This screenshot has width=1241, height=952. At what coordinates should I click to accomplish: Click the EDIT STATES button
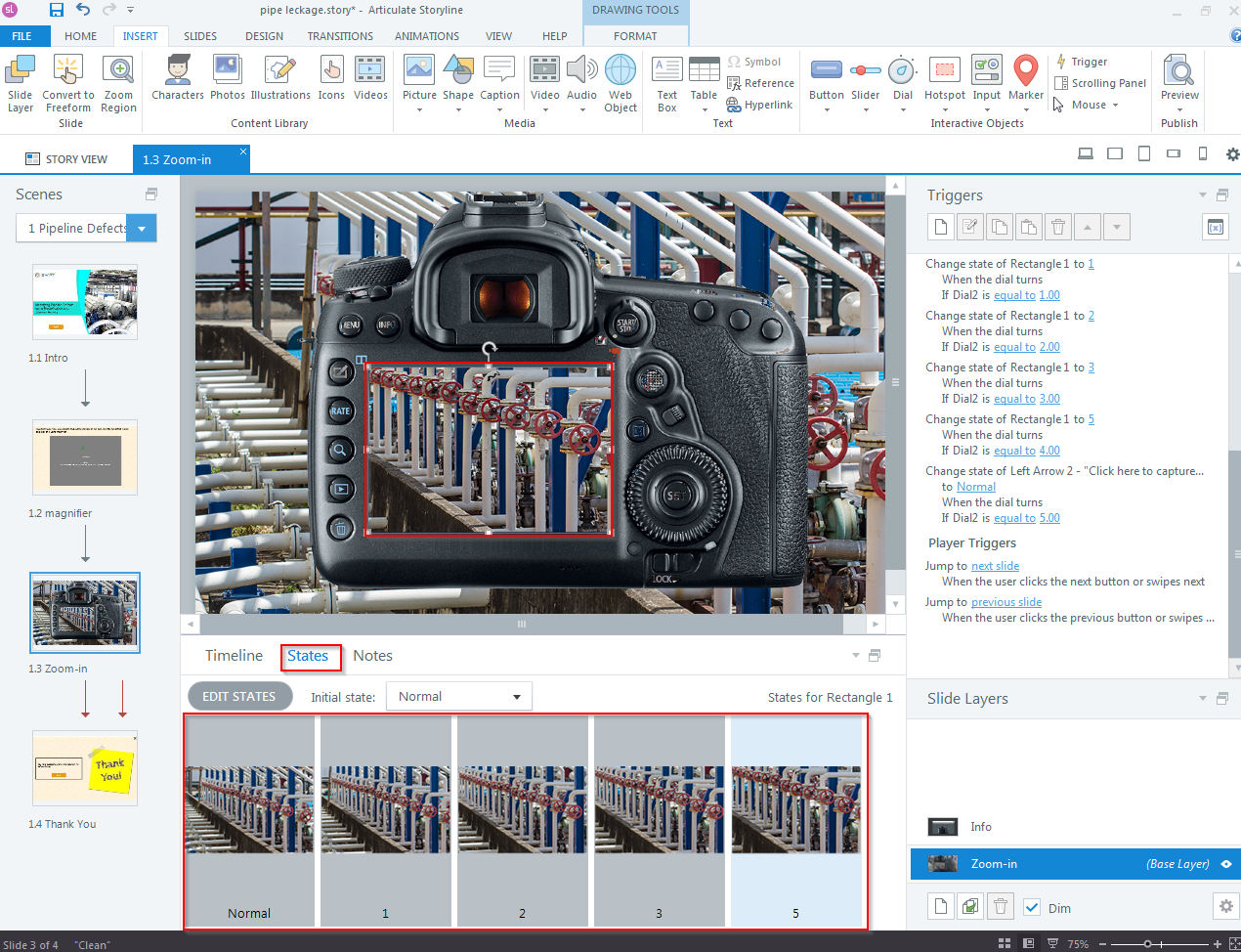(239, 697)
